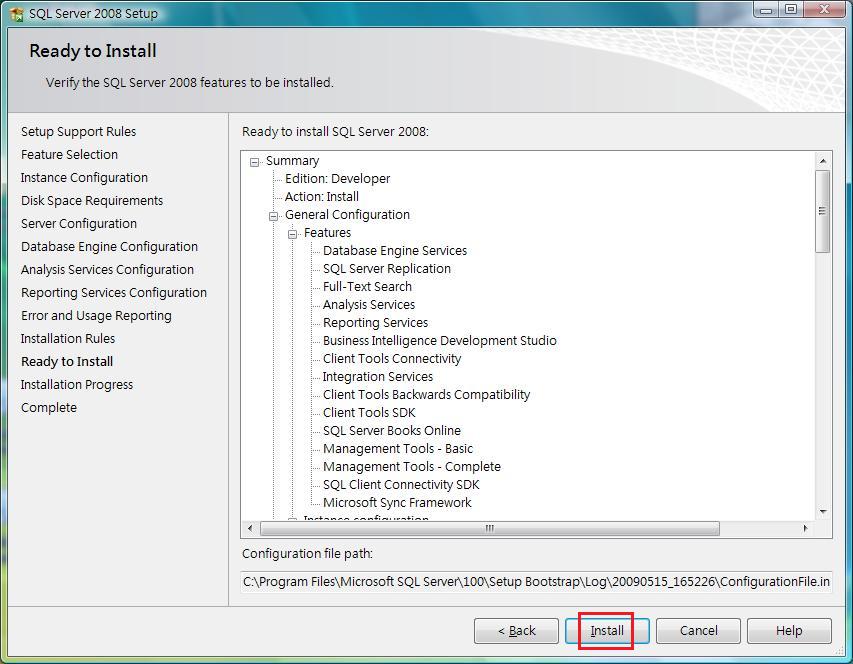The width and height of the screenshot is (853, 664).
Task: Collapse the General Configuration node
Action: (274, 216)
